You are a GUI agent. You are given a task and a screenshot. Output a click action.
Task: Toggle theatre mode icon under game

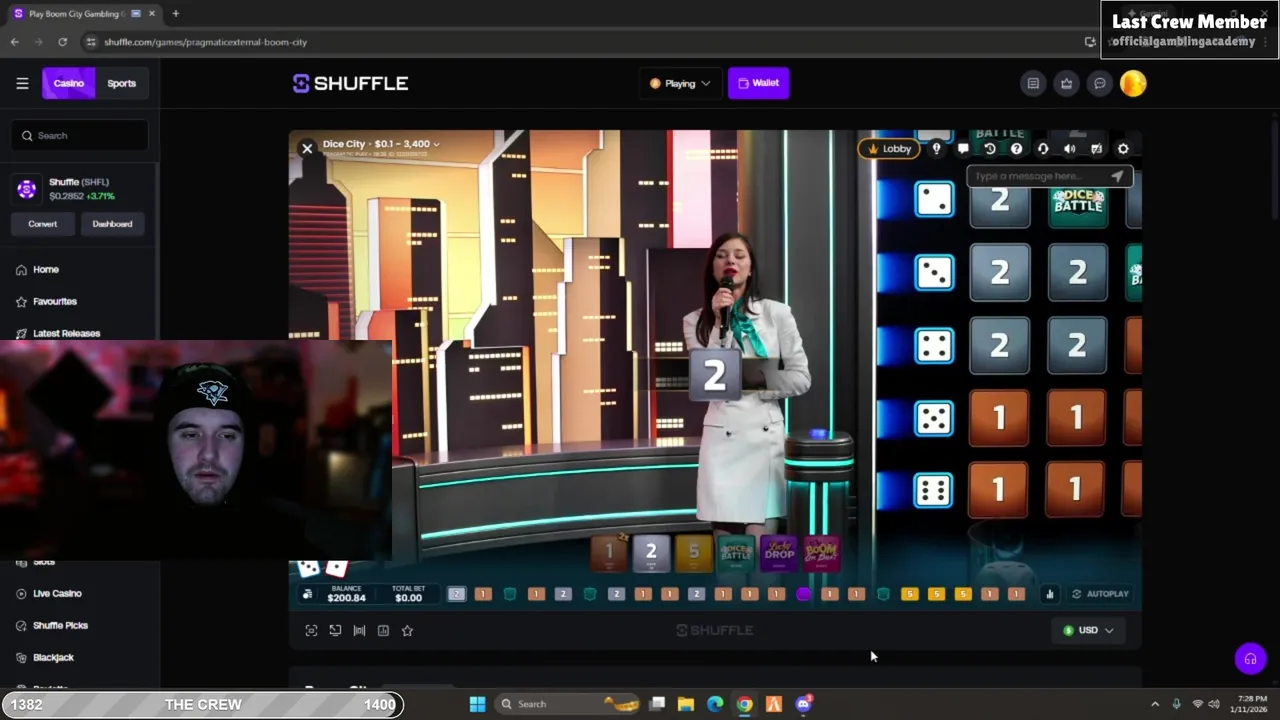click(x=359, y=630)
